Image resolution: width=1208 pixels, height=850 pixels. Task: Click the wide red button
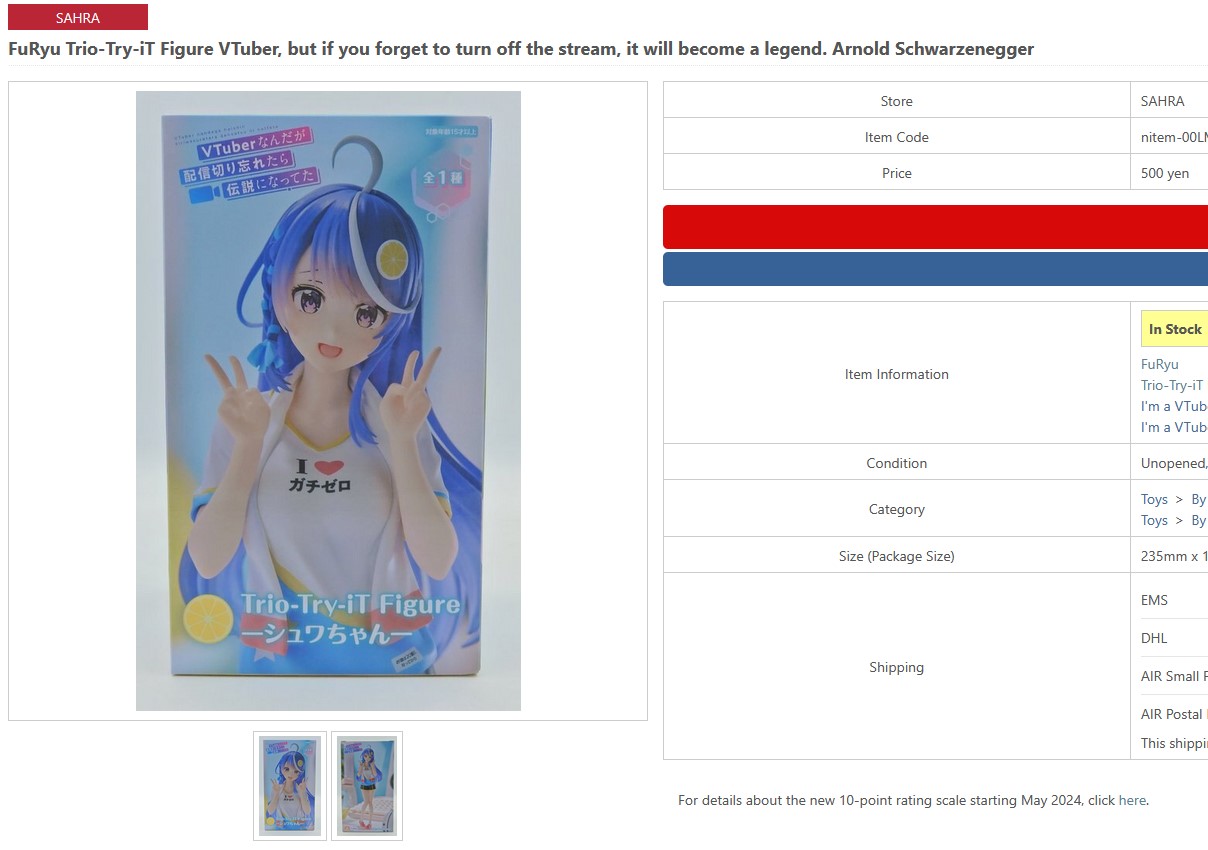coord(935,227)
